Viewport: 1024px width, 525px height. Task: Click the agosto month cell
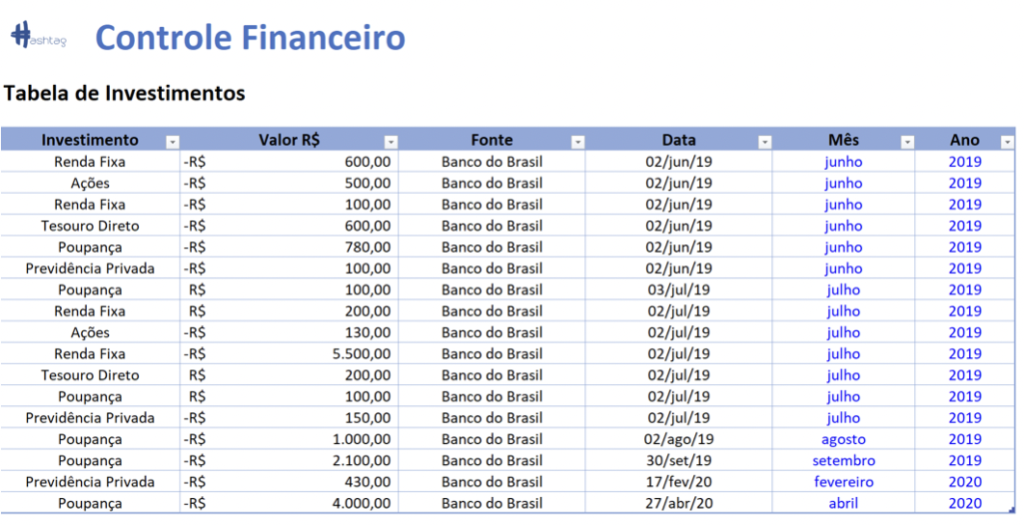point(843,439)
